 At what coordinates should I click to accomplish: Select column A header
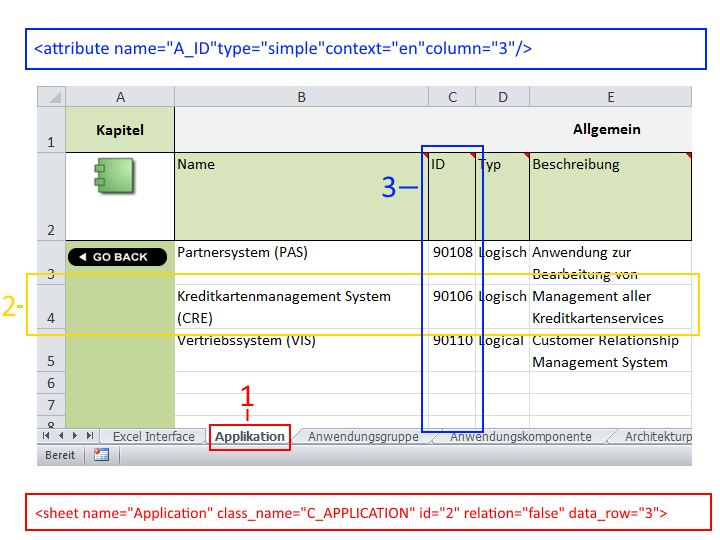(x=120, y=96)
